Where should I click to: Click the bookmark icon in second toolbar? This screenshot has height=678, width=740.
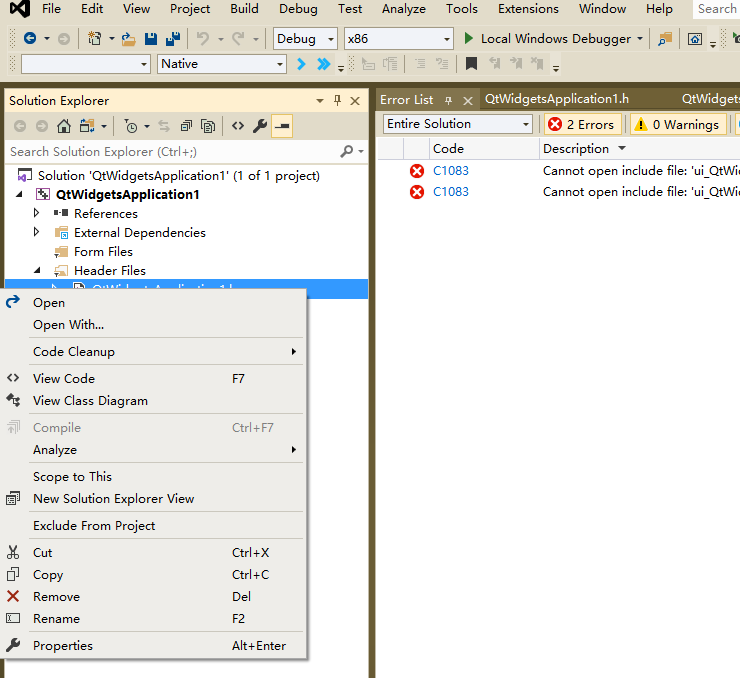click(471, 63)
